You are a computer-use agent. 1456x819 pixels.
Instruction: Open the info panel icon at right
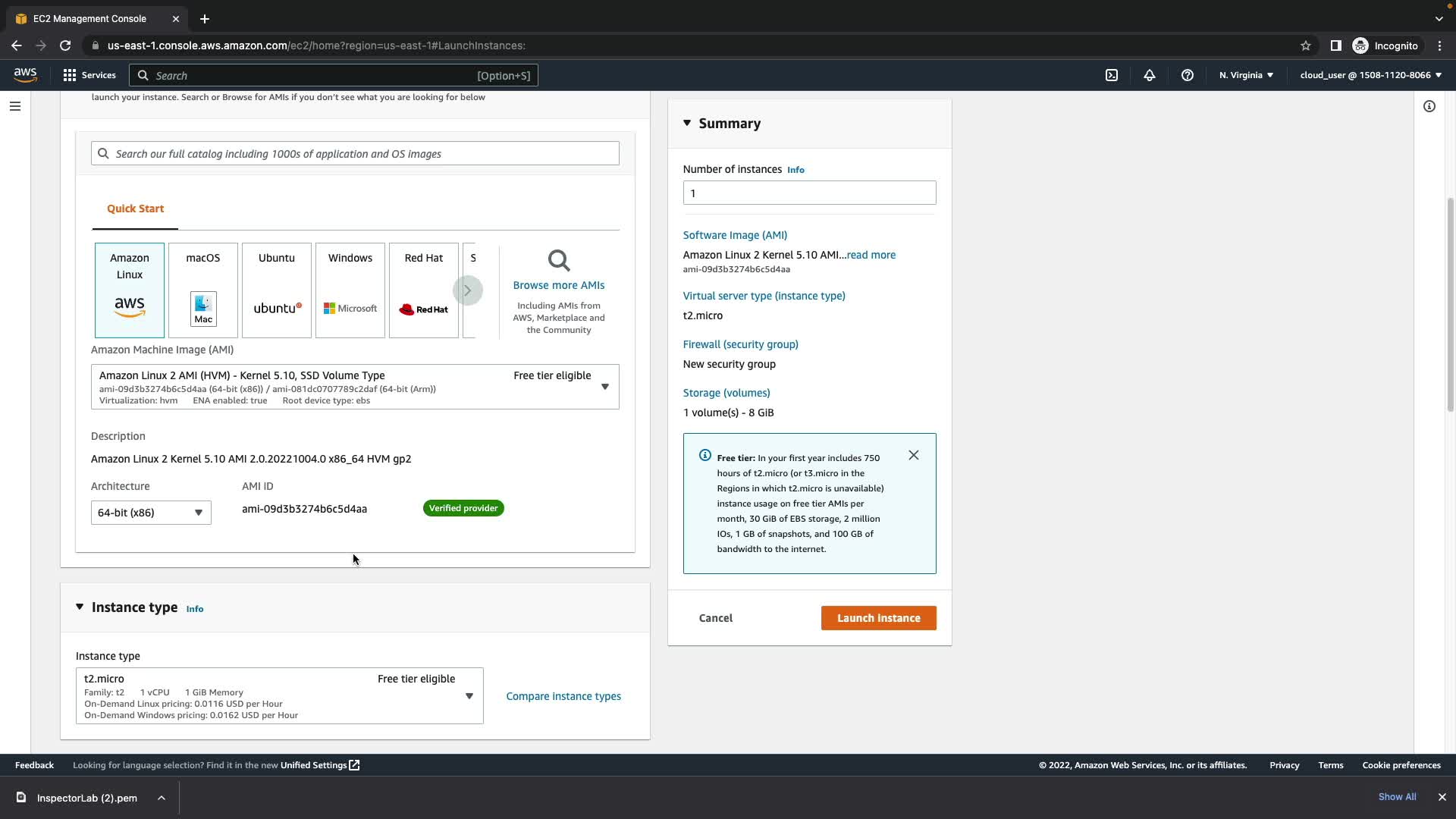tap(1429, 106)
